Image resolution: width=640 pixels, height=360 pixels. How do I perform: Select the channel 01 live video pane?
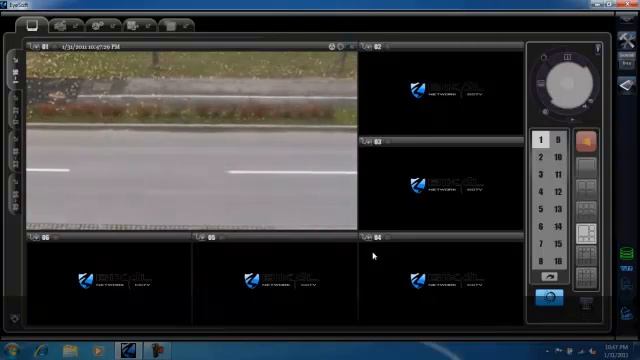pos(191,140)
